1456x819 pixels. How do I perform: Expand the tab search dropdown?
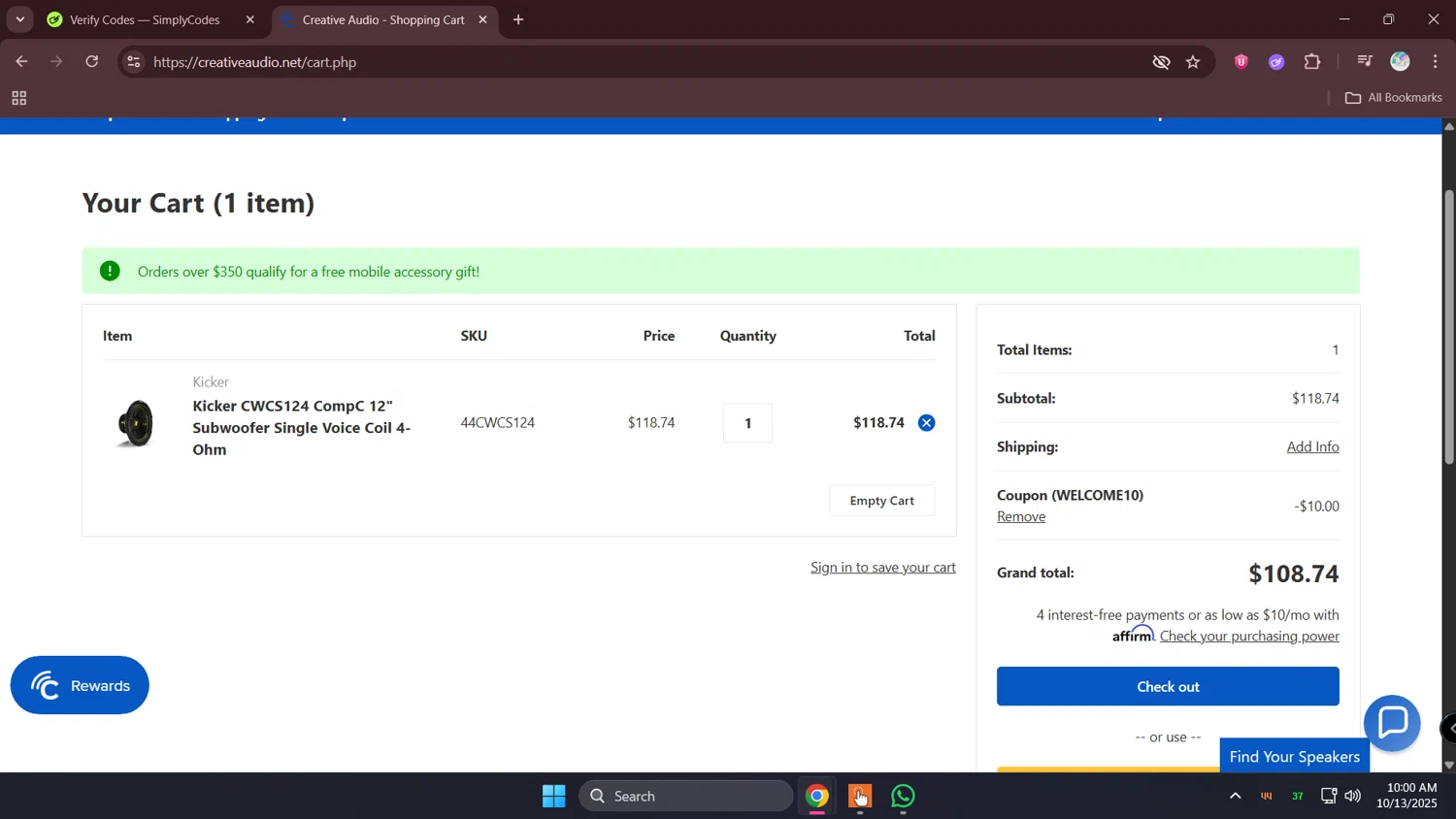19,19
